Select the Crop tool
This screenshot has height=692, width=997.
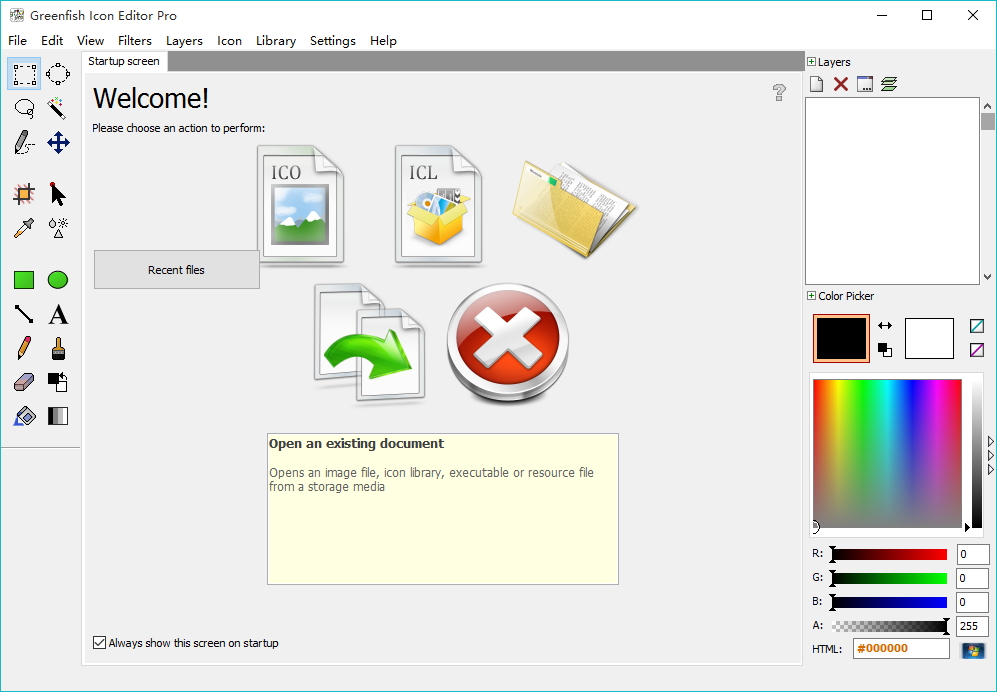pos(24,194)
